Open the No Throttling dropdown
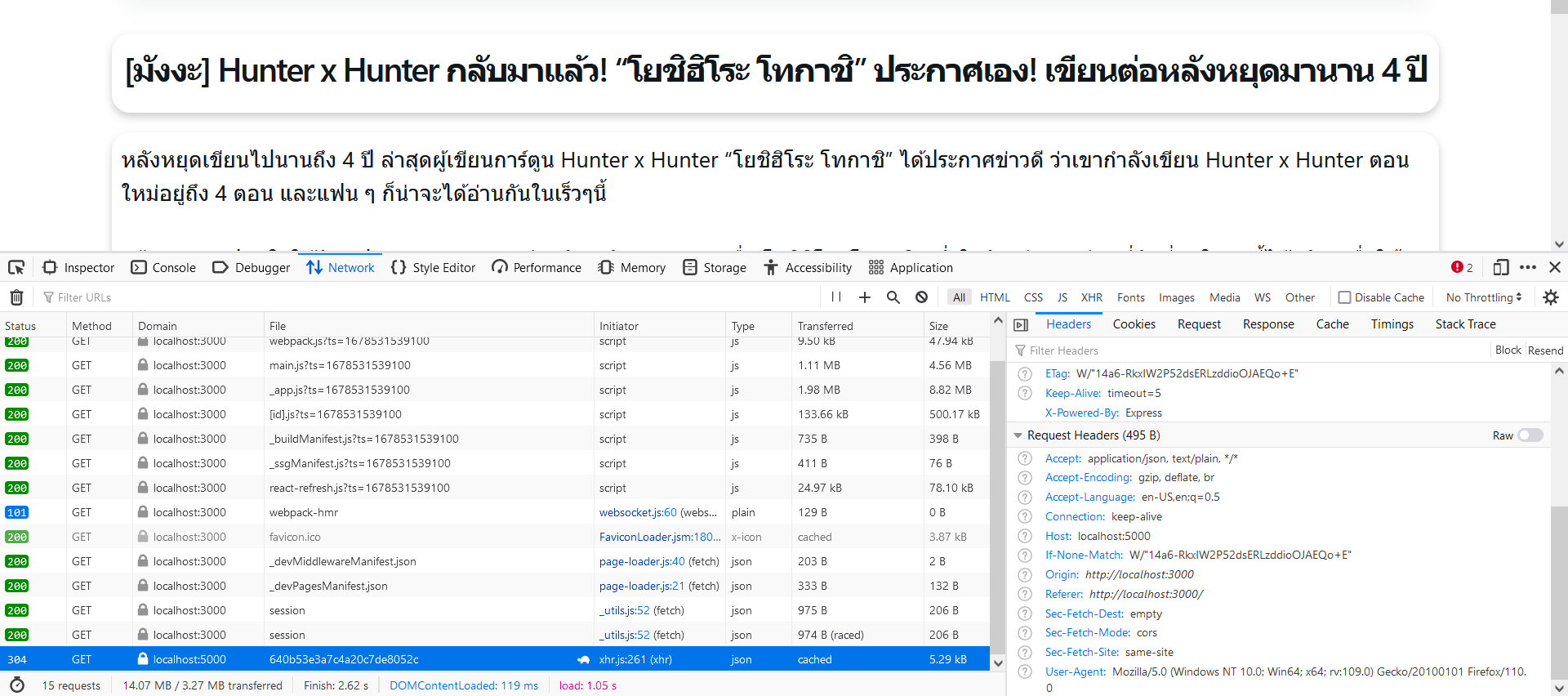The height and width of the screenshot is (696, 1568). [x=1484, y=297]
